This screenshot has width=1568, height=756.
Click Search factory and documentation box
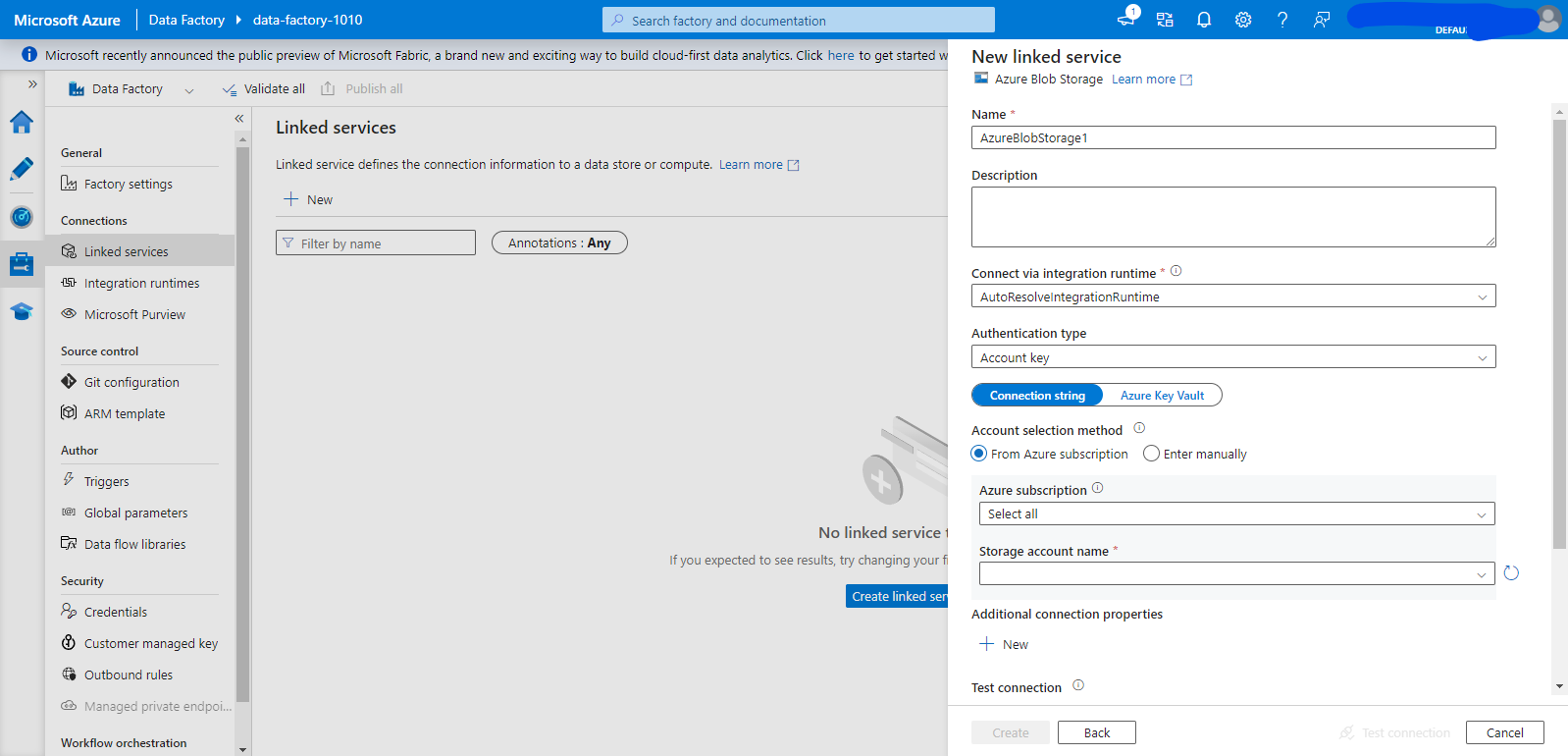click(799, 20)
